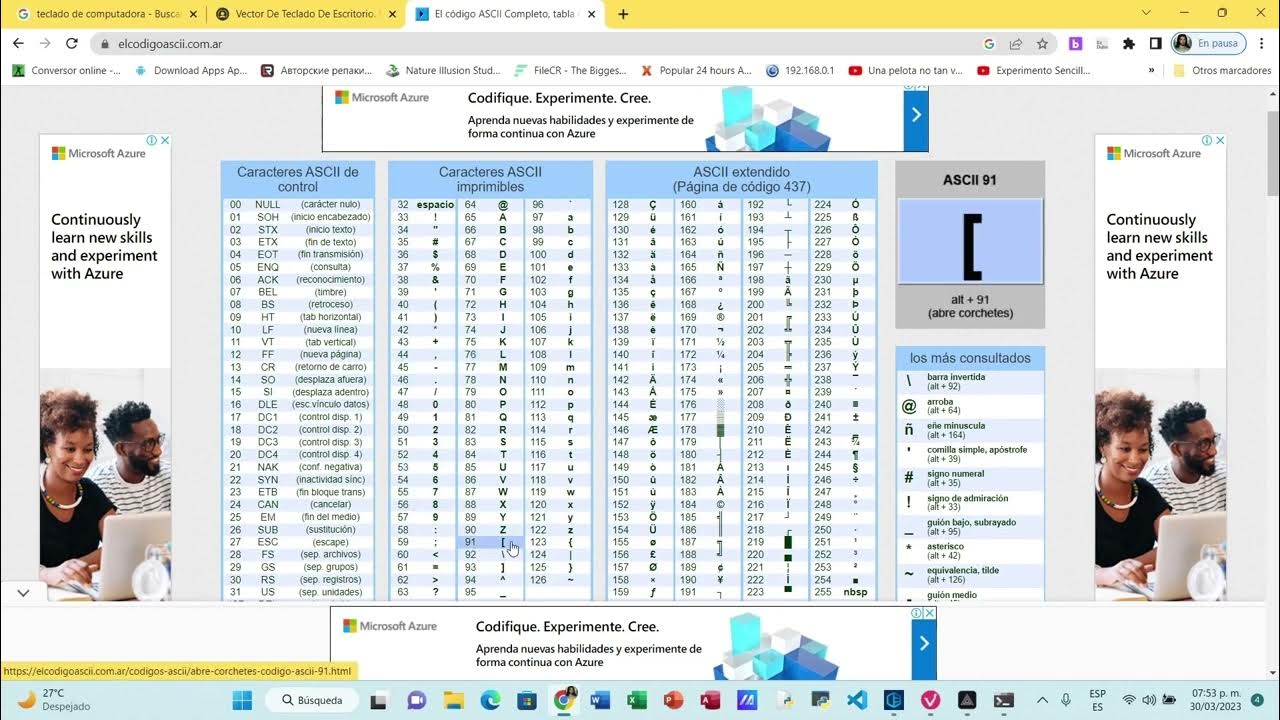Click the lock icon in the address bar
The image size is (1280, 720).
click(x=105, y=44)
